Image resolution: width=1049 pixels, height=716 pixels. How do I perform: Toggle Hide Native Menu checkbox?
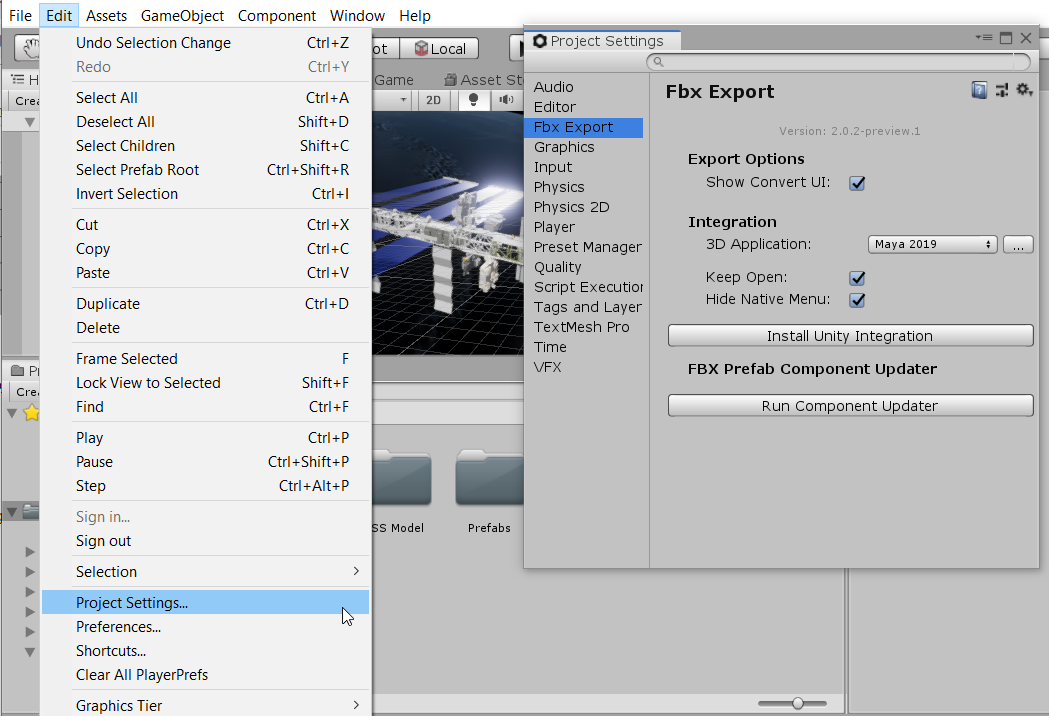click(857, 300)
